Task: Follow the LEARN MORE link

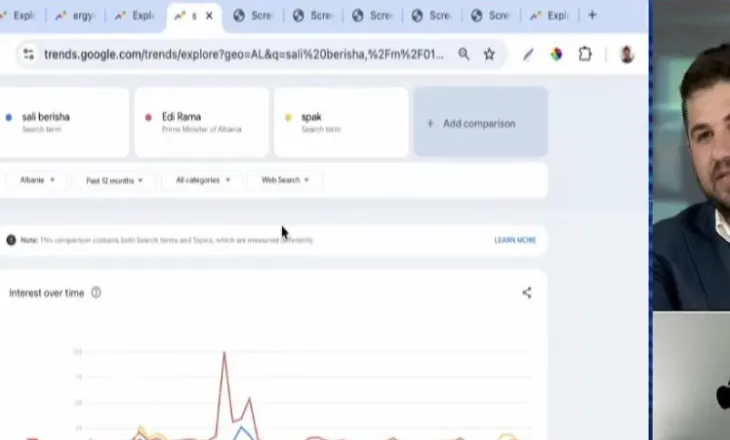Action: [x=515, y=240]
